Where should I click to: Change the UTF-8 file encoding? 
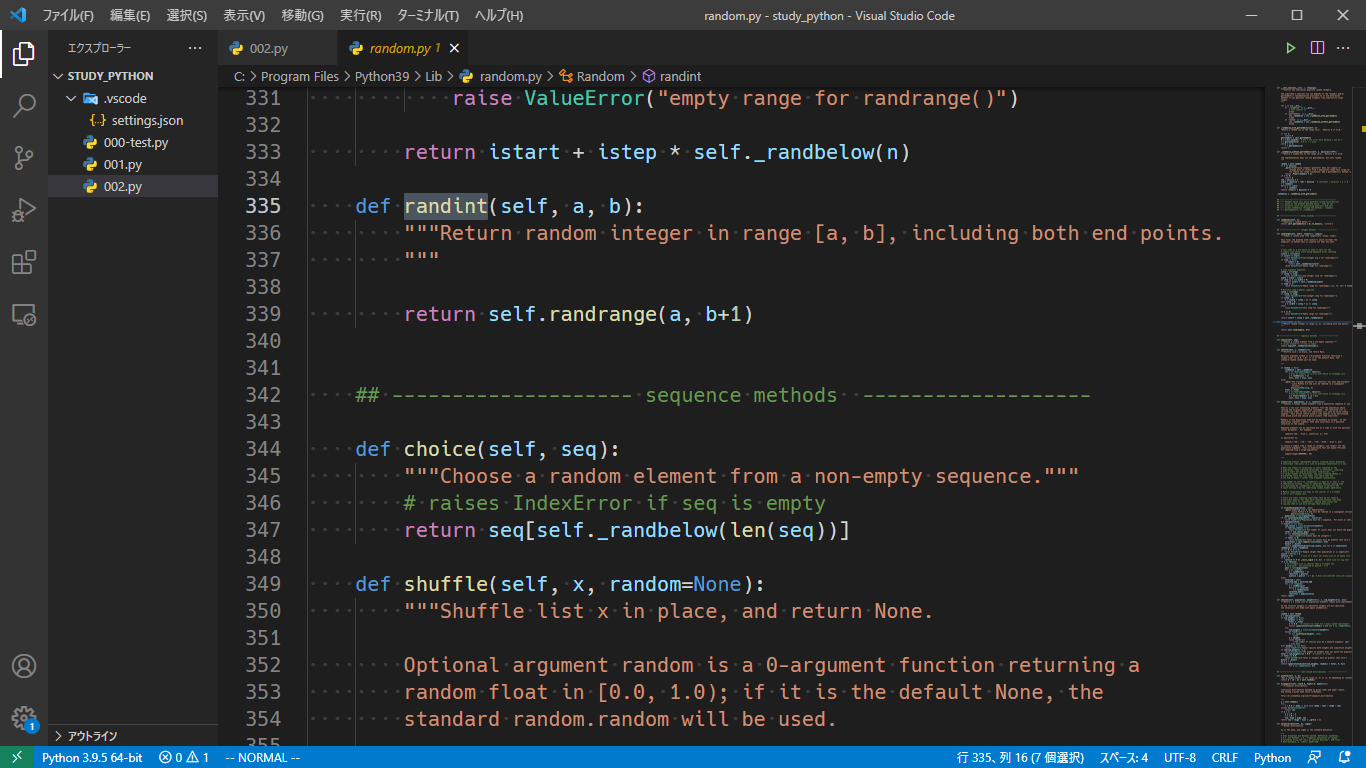tap(1180, 757)
